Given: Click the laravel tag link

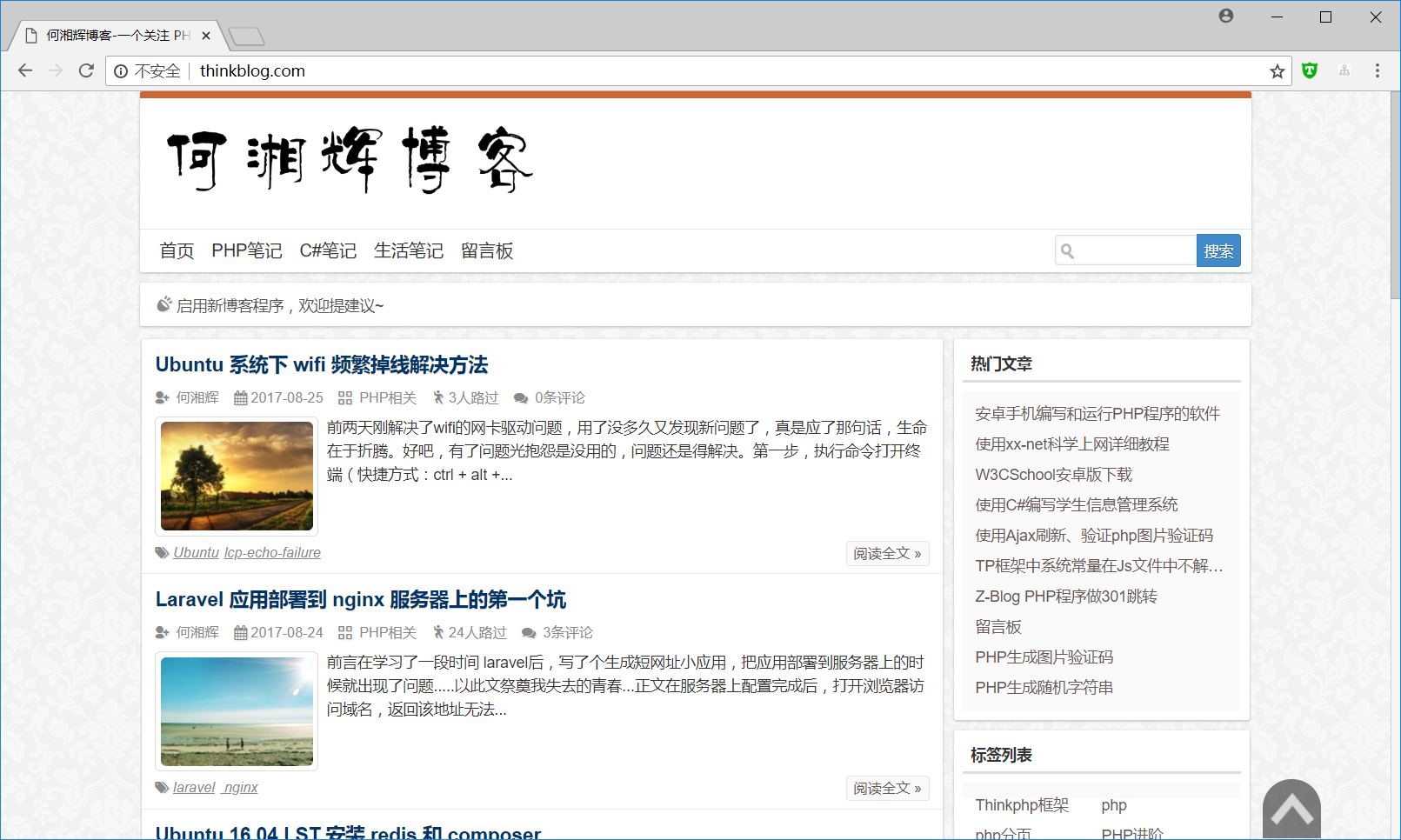Looking at the screenshot, I should [x=194, y=787].
